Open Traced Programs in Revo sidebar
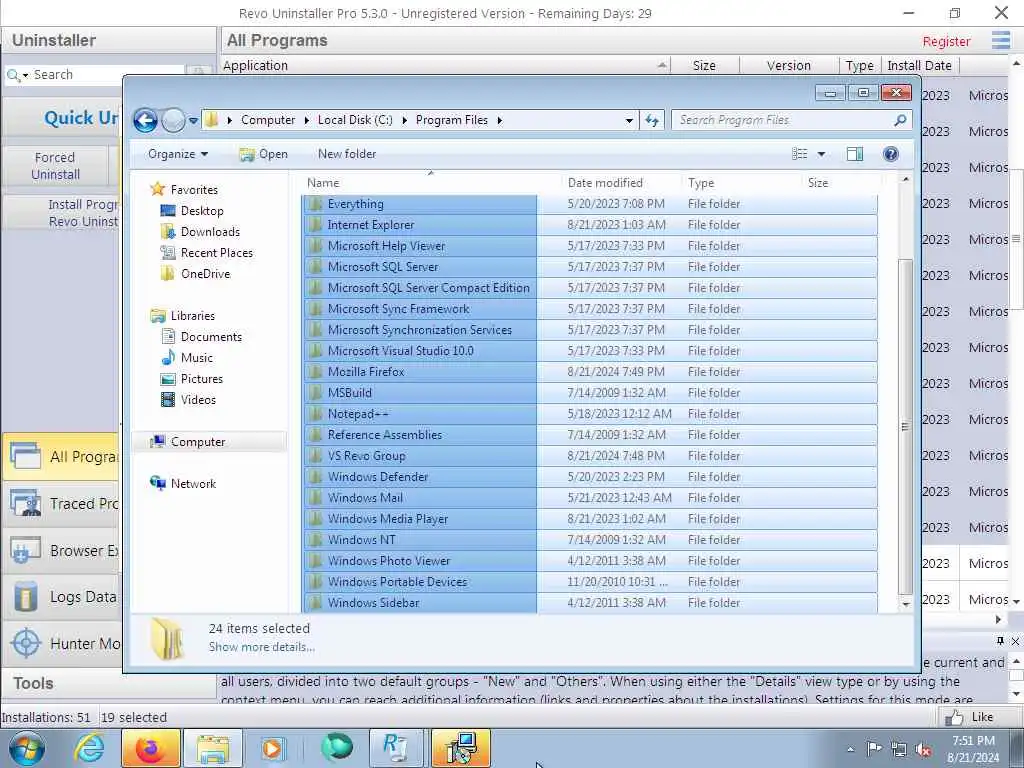 coord(63,504)
